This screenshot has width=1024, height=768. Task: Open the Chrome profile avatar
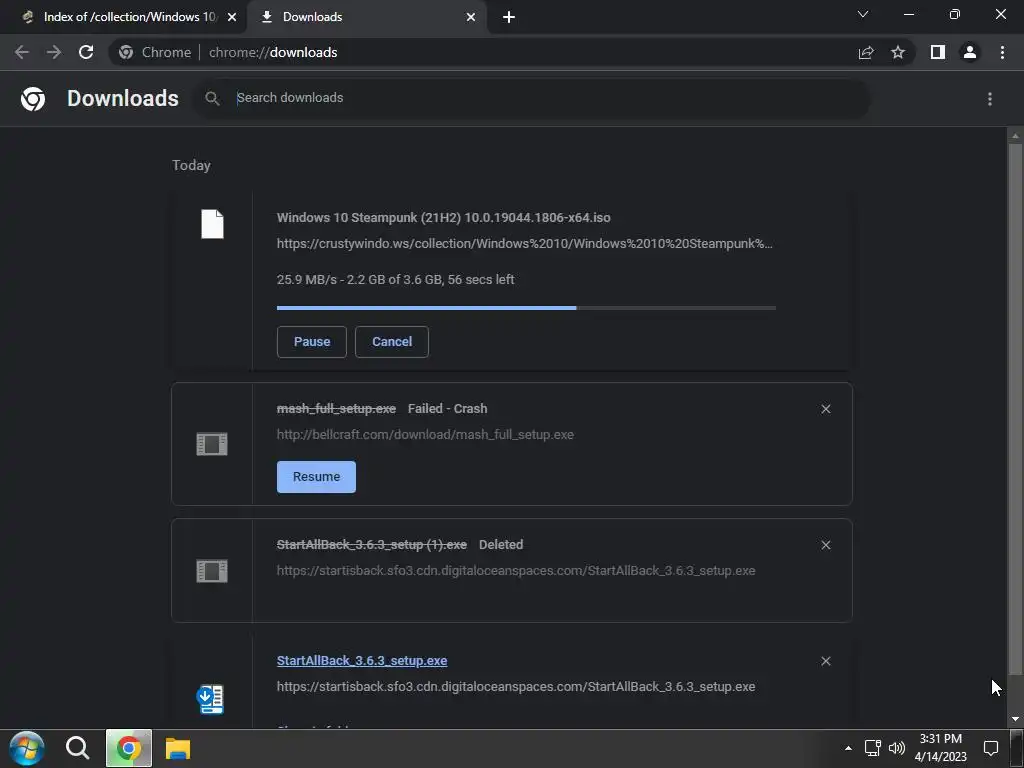[970, 52]
